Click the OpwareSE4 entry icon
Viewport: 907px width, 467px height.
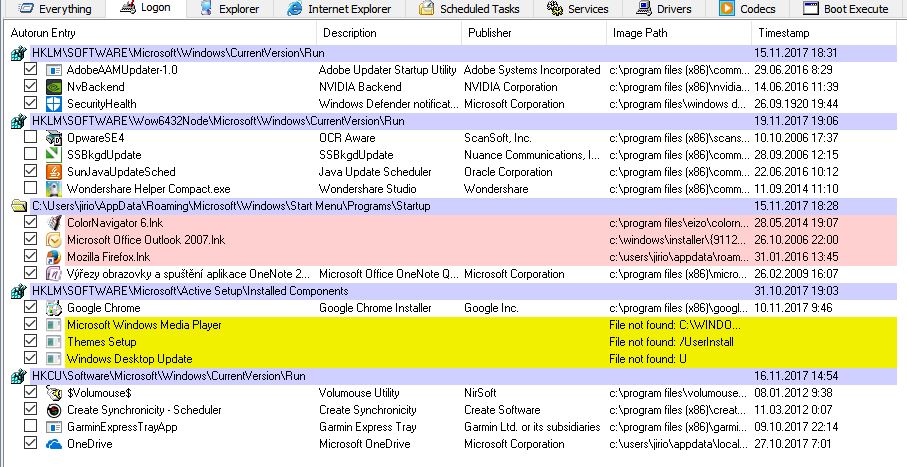pyautogui.click(x=54, y=138)
